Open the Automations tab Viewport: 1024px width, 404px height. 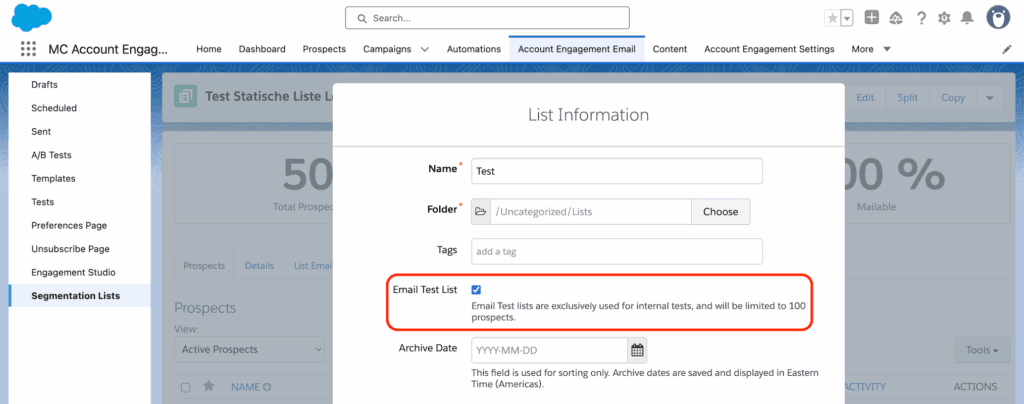point(473,49)
